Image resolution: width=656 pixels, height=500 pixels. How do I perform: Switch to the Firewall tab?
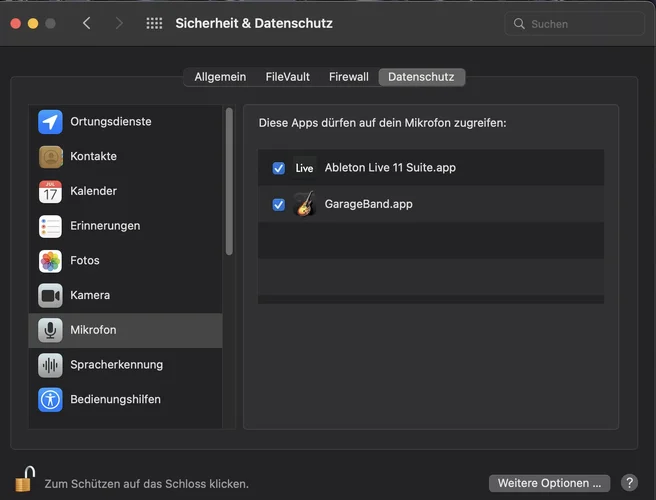[348, 77]
